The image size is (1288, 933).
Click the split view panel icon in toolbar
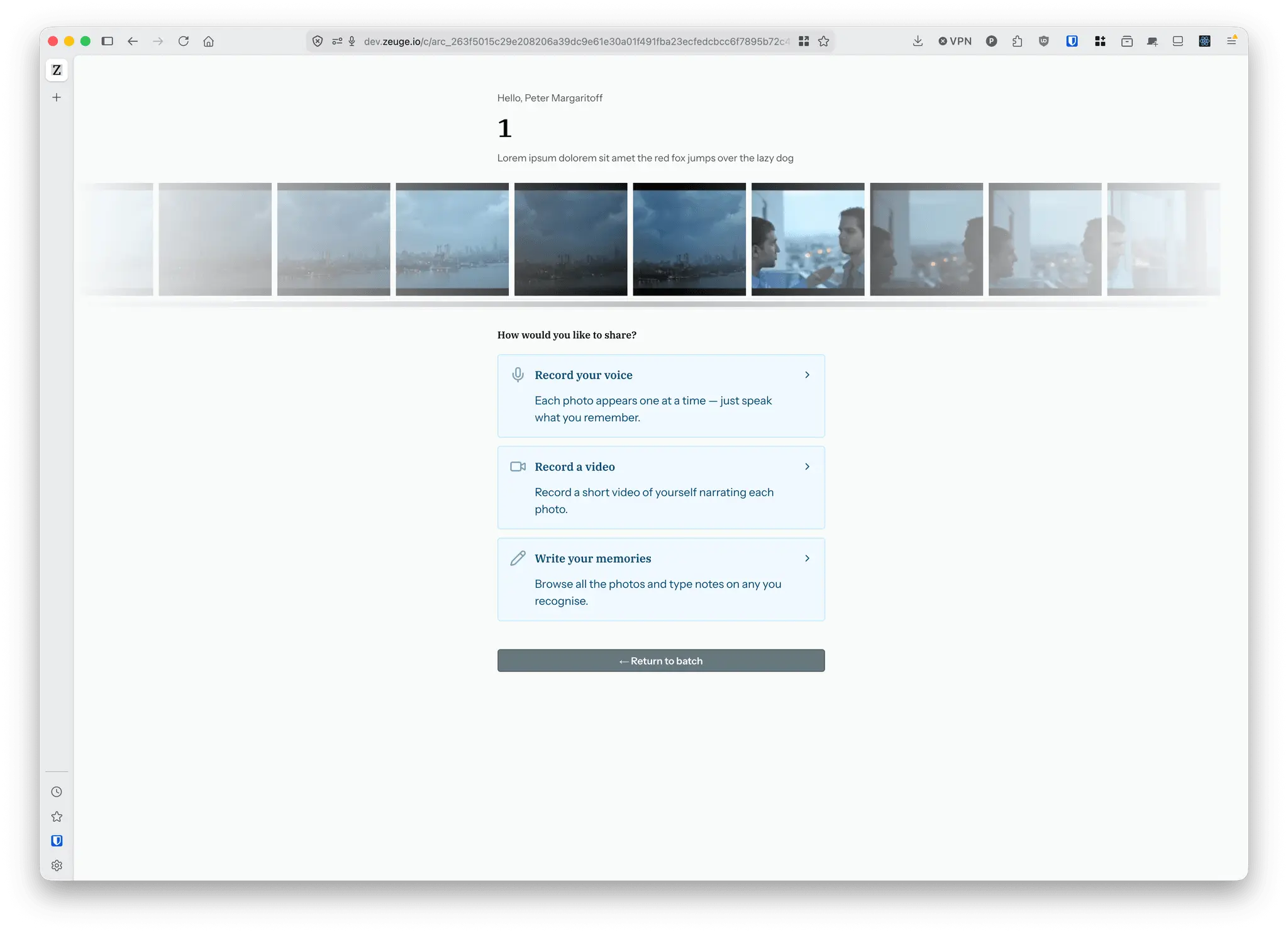click(1178, 41)
